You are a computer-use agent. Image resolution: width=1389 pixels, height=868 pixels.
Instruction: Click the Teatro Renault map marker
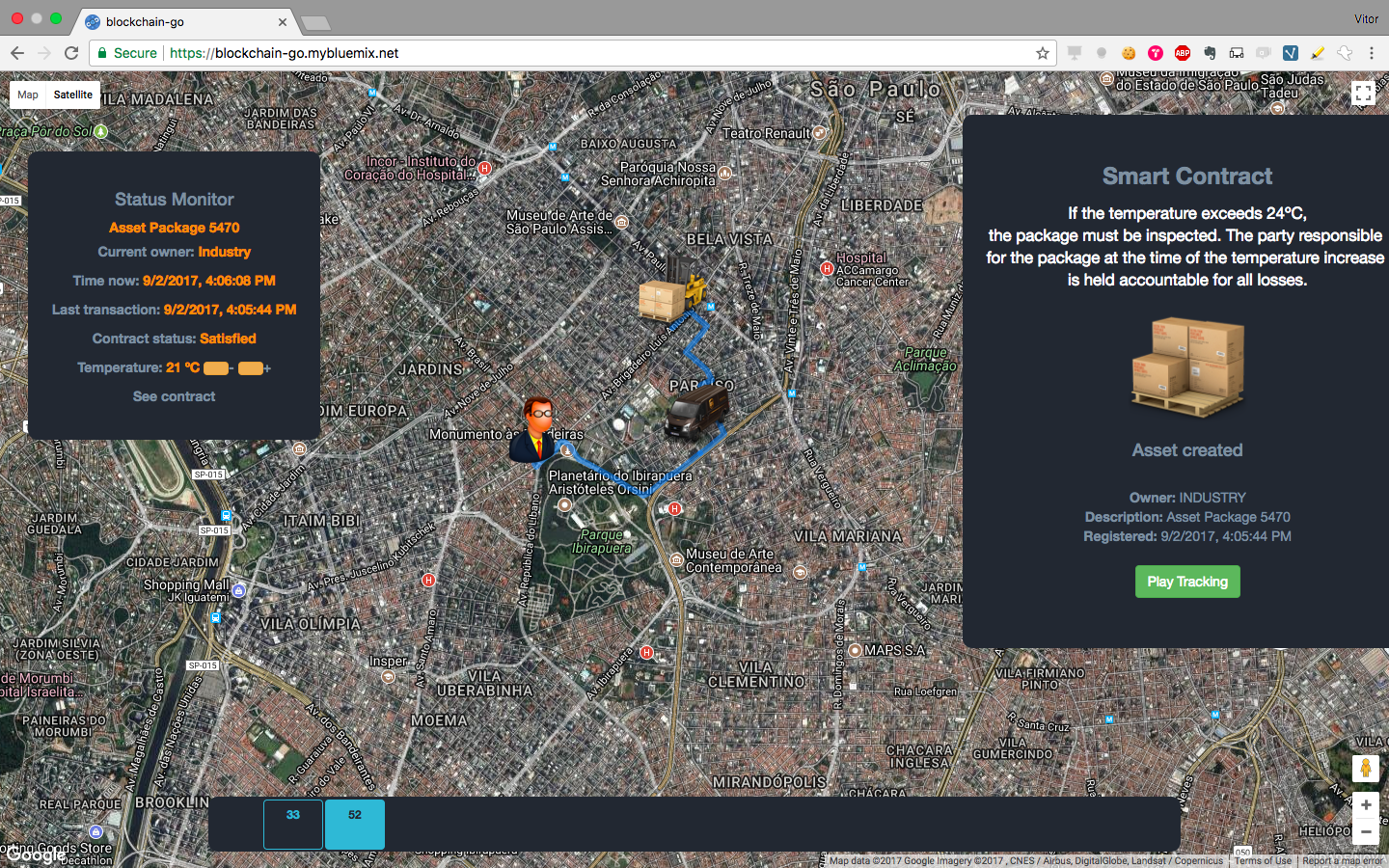point(820,133)
